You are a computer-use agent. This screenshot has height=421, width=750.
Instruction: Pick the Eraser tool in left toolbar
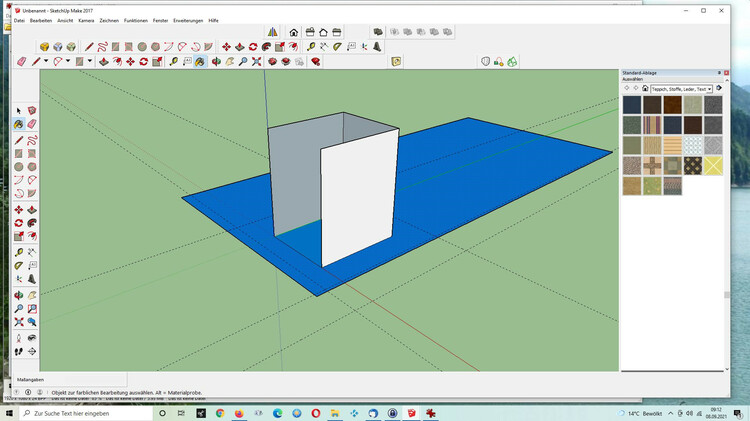point(32,125)
